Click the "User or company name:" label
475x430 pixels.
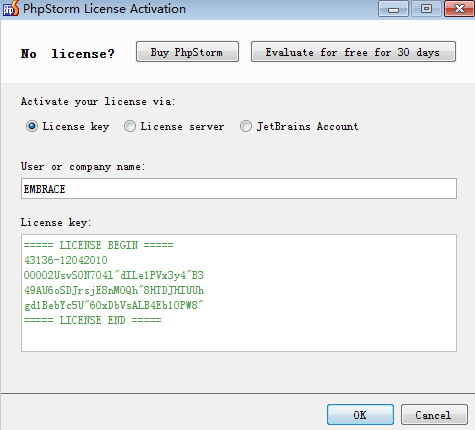point(83,166)
